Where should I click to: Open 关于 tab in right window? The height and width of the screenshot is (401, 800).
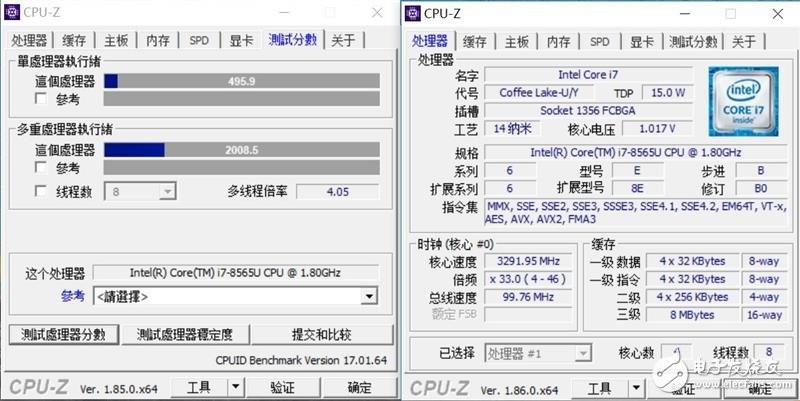(743, 42)
